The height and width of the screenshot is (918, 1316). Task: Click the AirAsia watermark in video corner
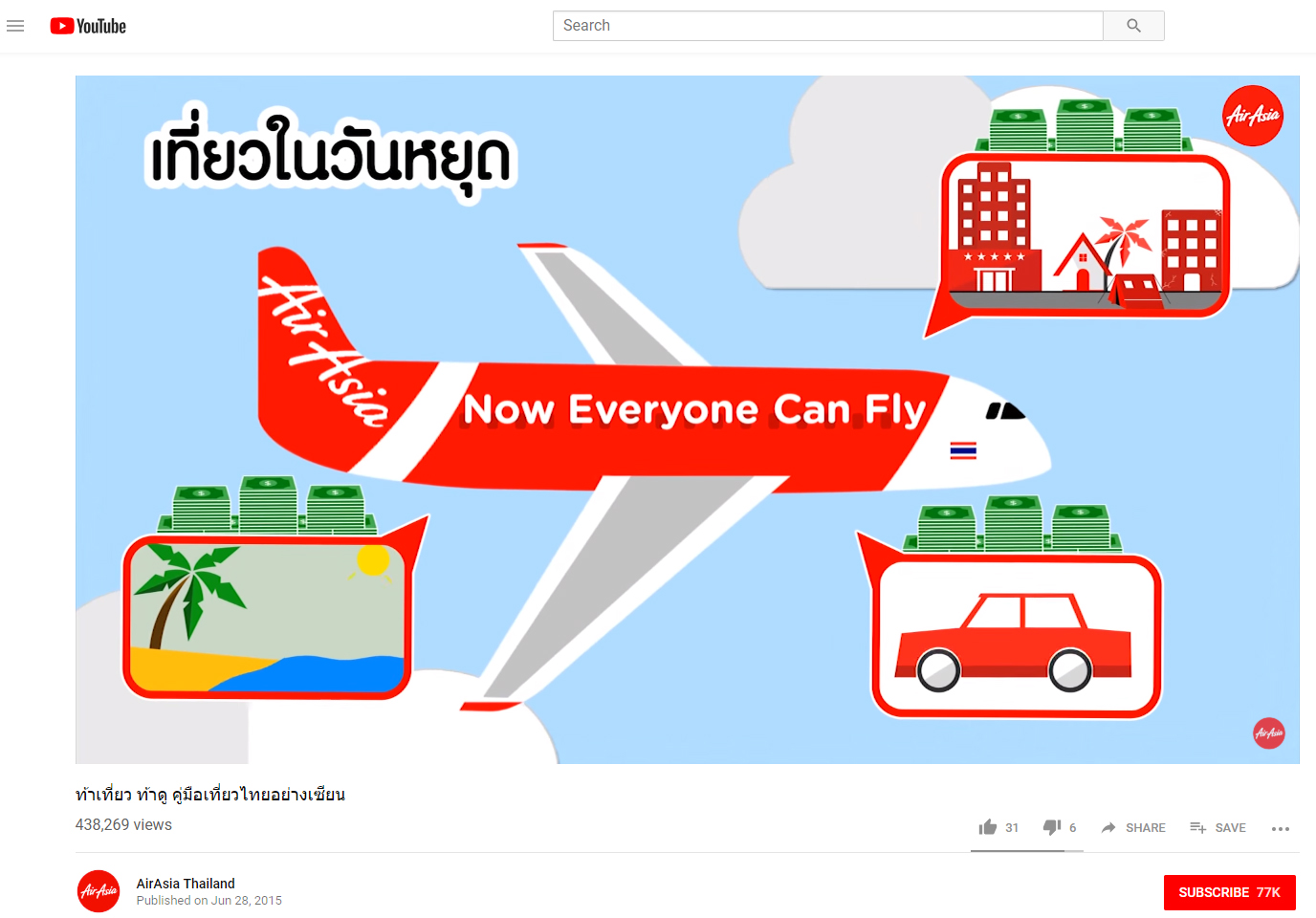[x=1269, y=733]
